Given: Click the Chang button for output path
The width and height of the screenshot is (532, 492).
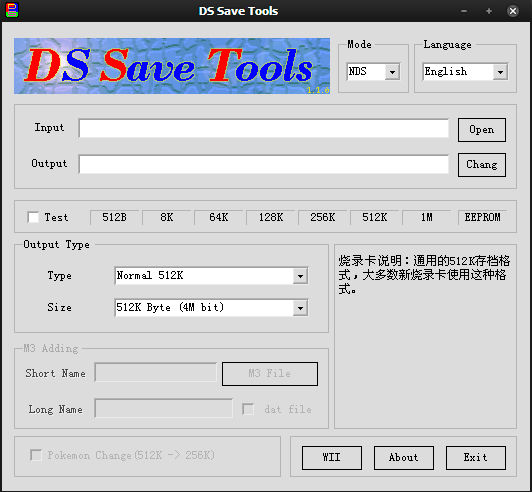Looking at the screenshot, I should (x=482, y=165).
